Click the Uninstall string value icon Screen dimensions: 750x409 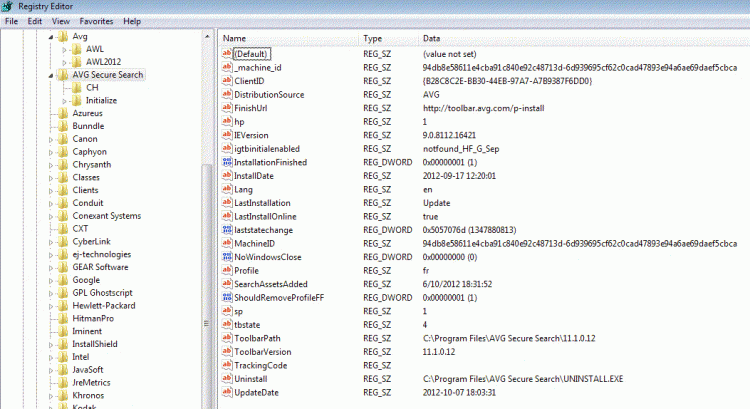click(227, 378)
